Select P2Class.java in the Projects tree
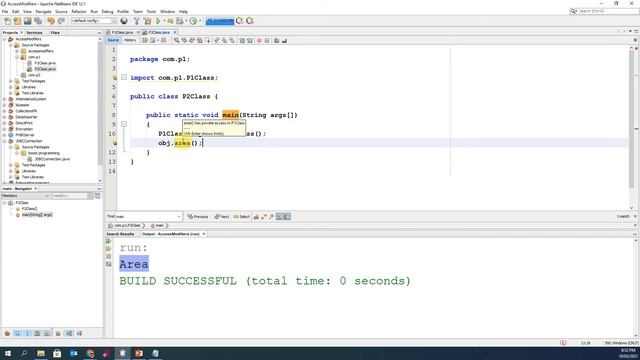The width and height of the screenshot is (640, 360). (44, 69)
